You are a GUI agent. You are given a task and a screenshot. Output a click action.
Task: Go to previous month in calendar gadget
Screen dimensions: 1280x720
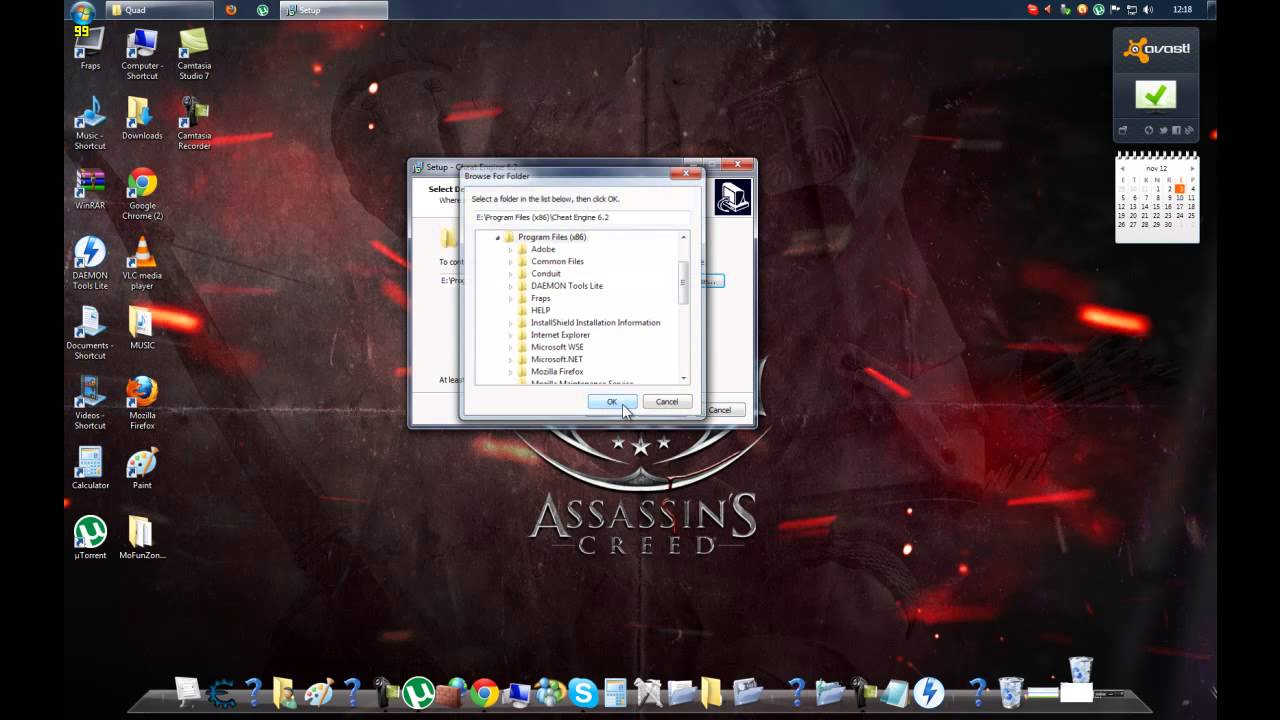(x=1122, y=168)
